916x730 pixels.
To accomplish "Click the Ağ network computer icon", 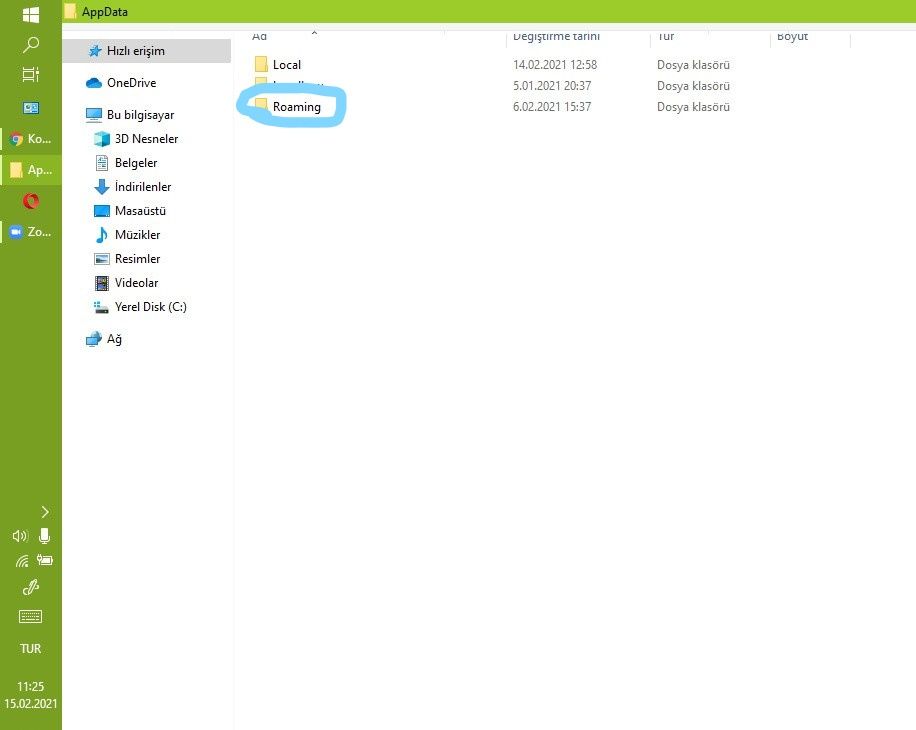I will pyautogui.click(x=93, y=339).
